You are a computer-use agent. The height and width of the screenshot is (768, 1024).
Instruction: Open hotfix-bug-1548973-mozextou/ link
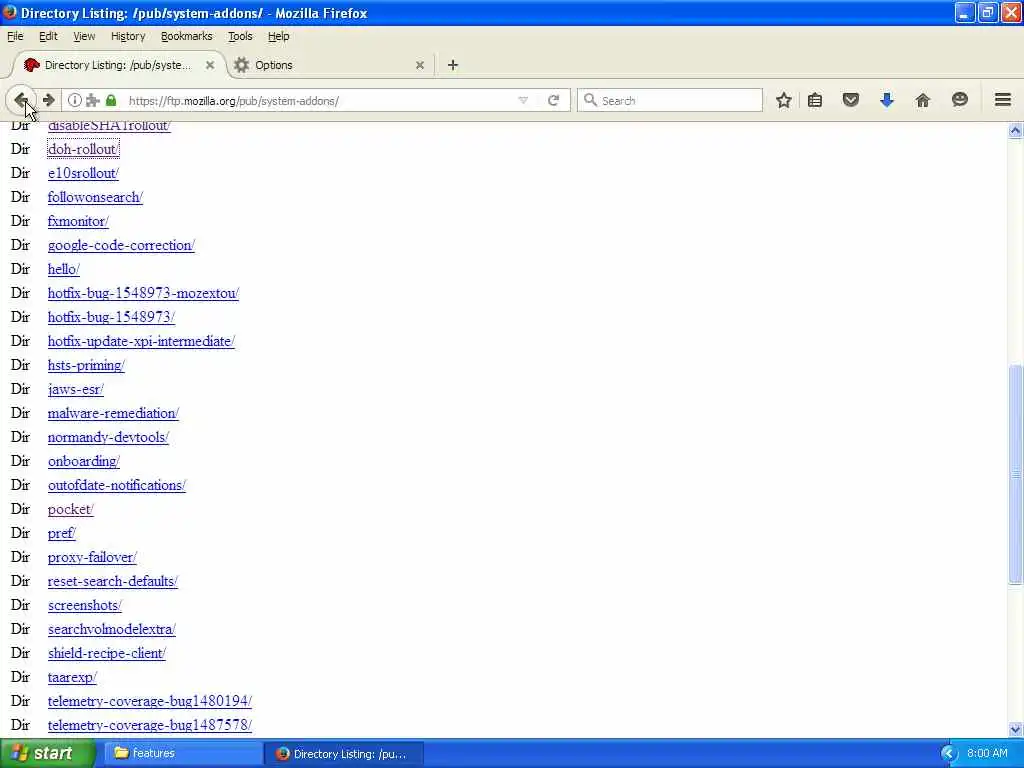pyautogui.click(x=143, y=293)
